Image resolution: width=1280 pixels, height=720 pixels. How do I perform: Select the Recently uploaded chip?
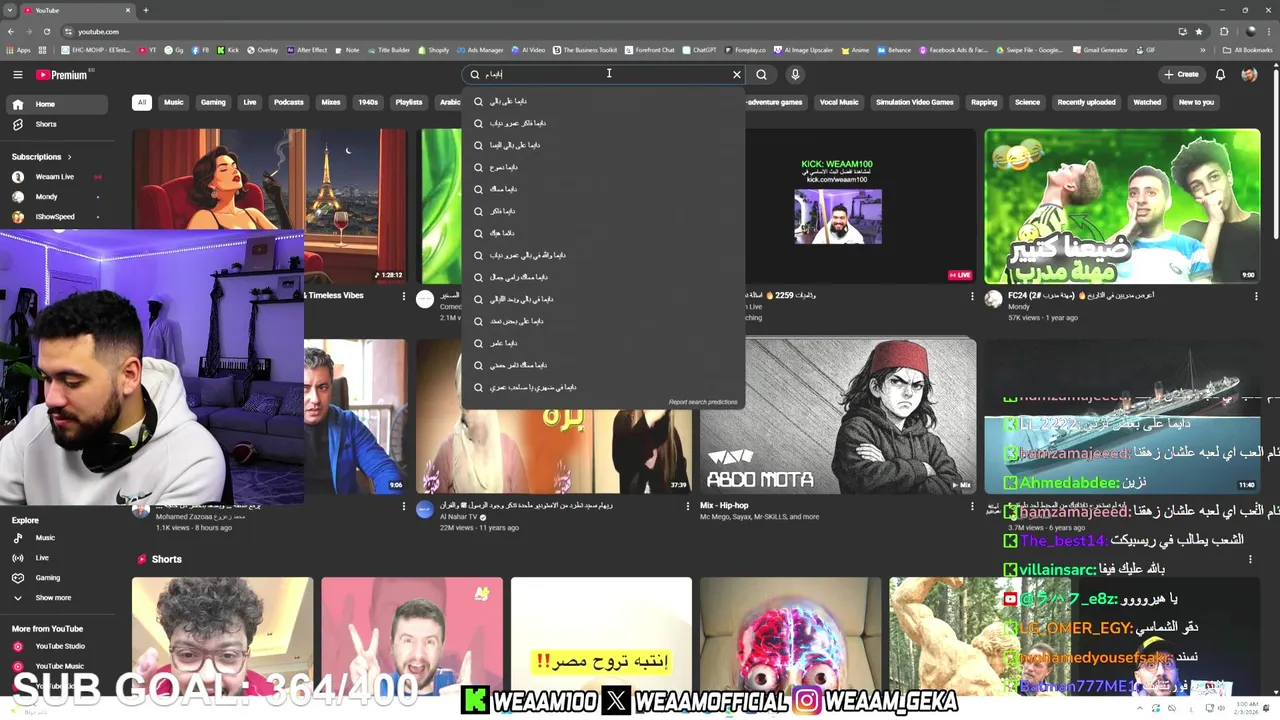click(1087, 102)
